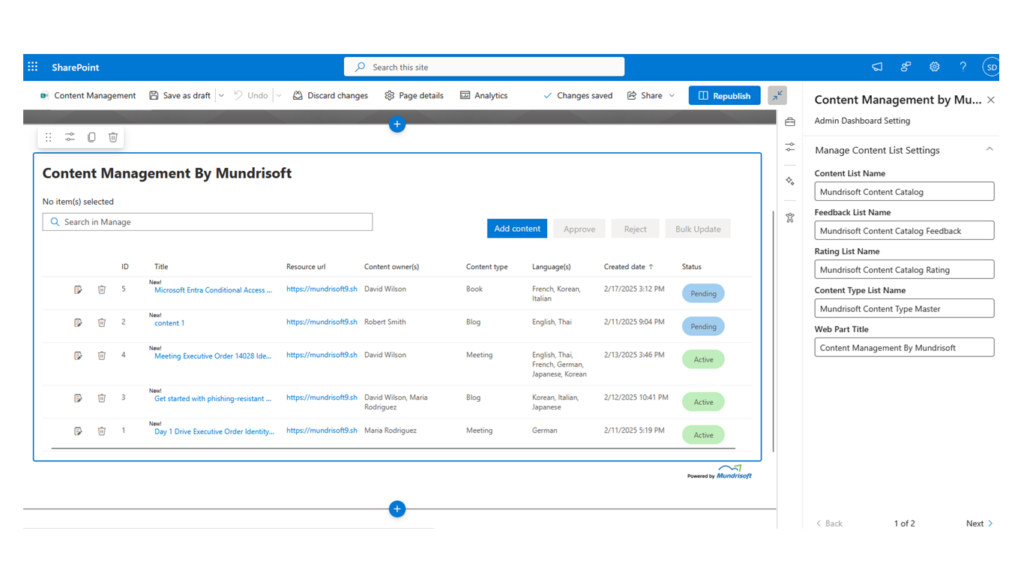Image resolution: width=1024 pixels, height=576 pixels.
Task: Edit the Feedback List Name field
Action: point(904,231)
